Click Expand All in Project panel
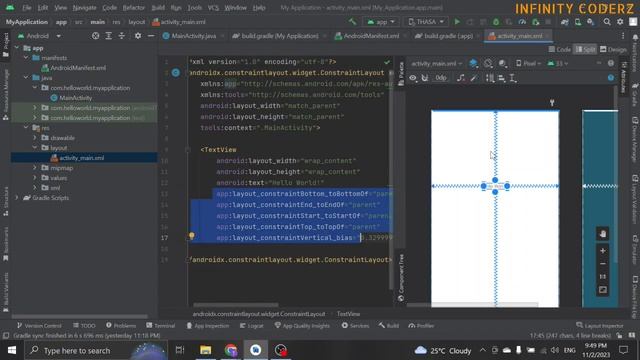640x360 pixels. coord(109,36)
